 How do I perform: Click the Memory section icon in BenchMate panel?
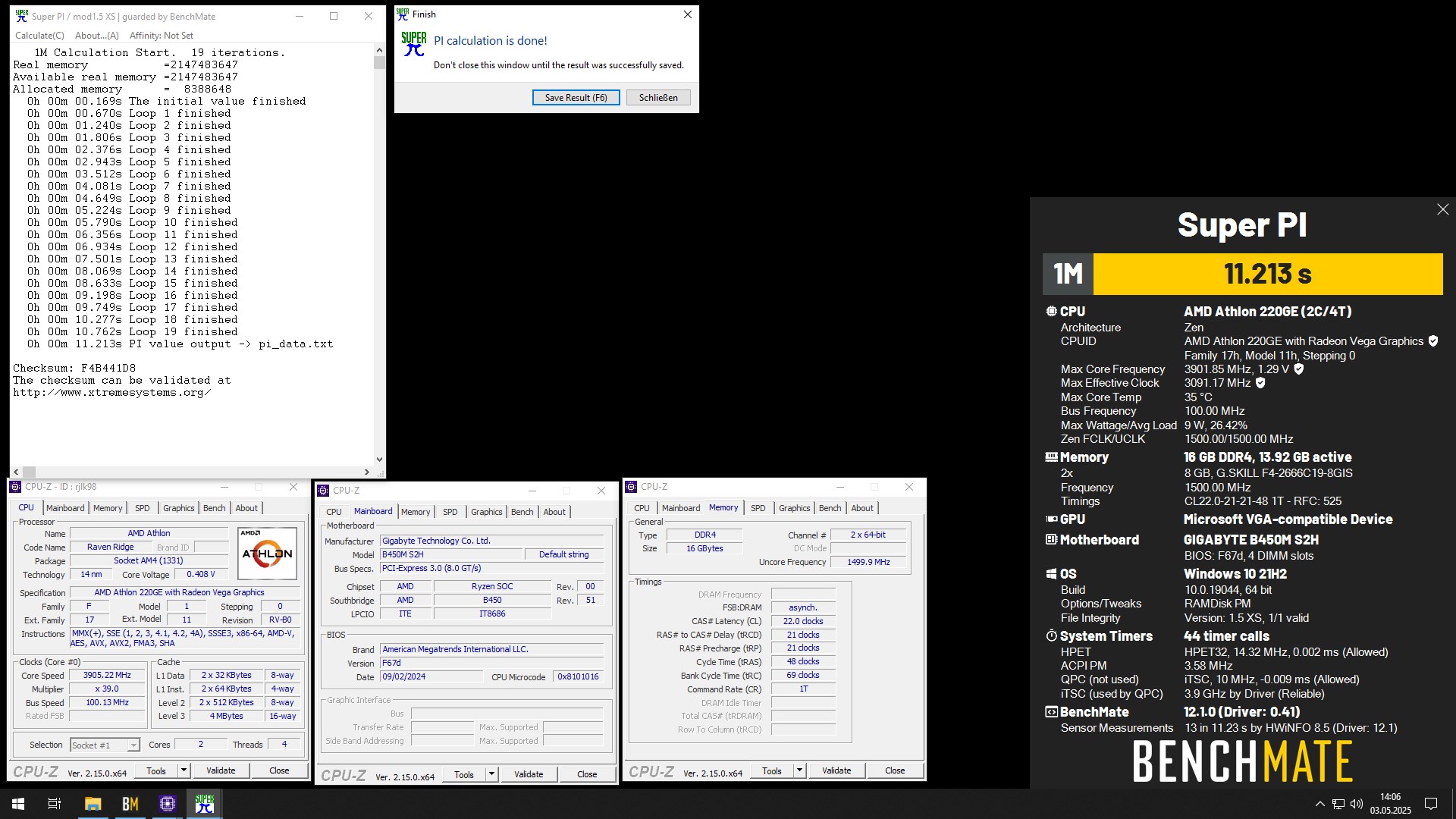(1051, 457)
